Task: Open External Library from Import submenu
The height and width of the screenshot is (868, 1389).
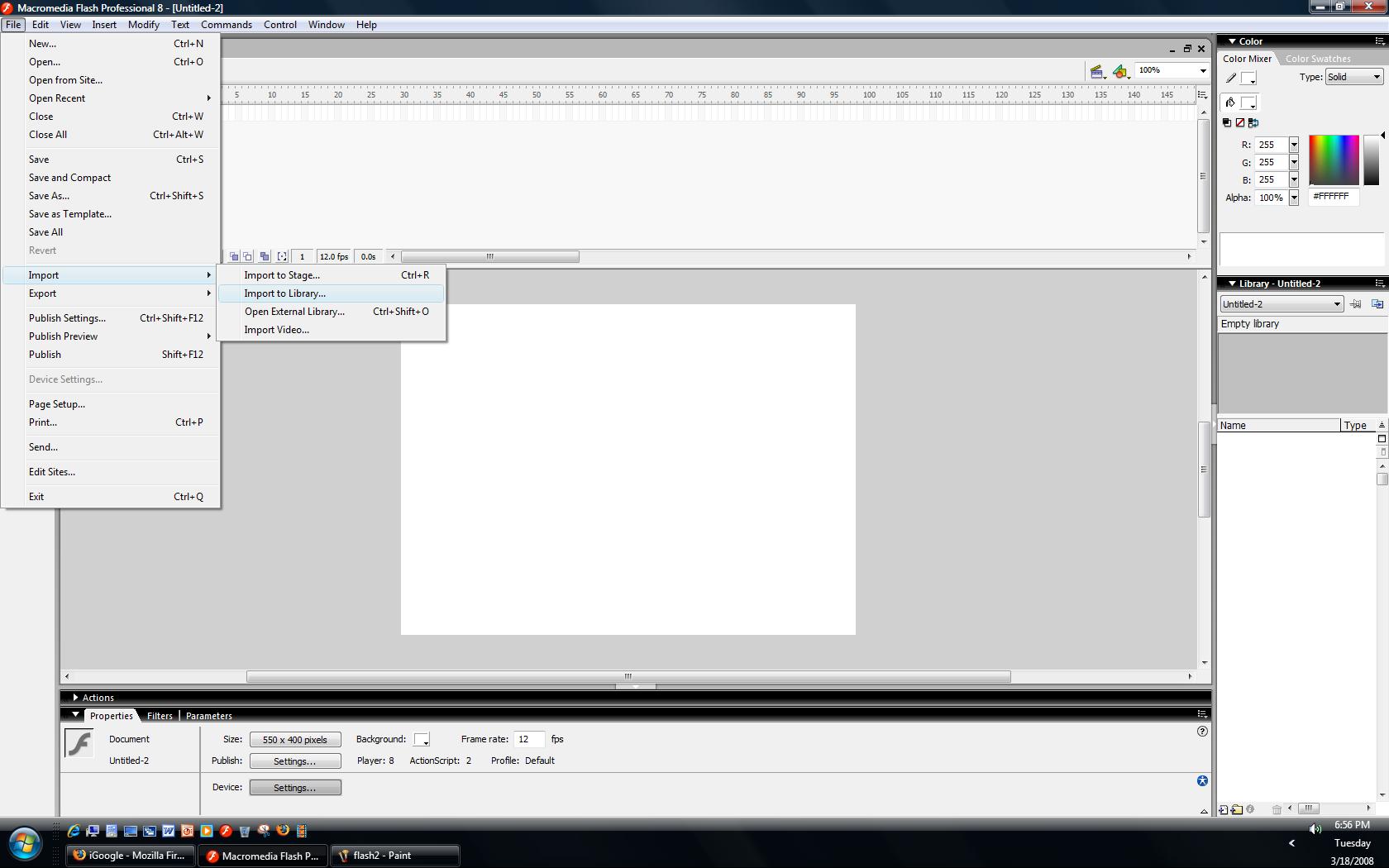Action: pos(332,312)
